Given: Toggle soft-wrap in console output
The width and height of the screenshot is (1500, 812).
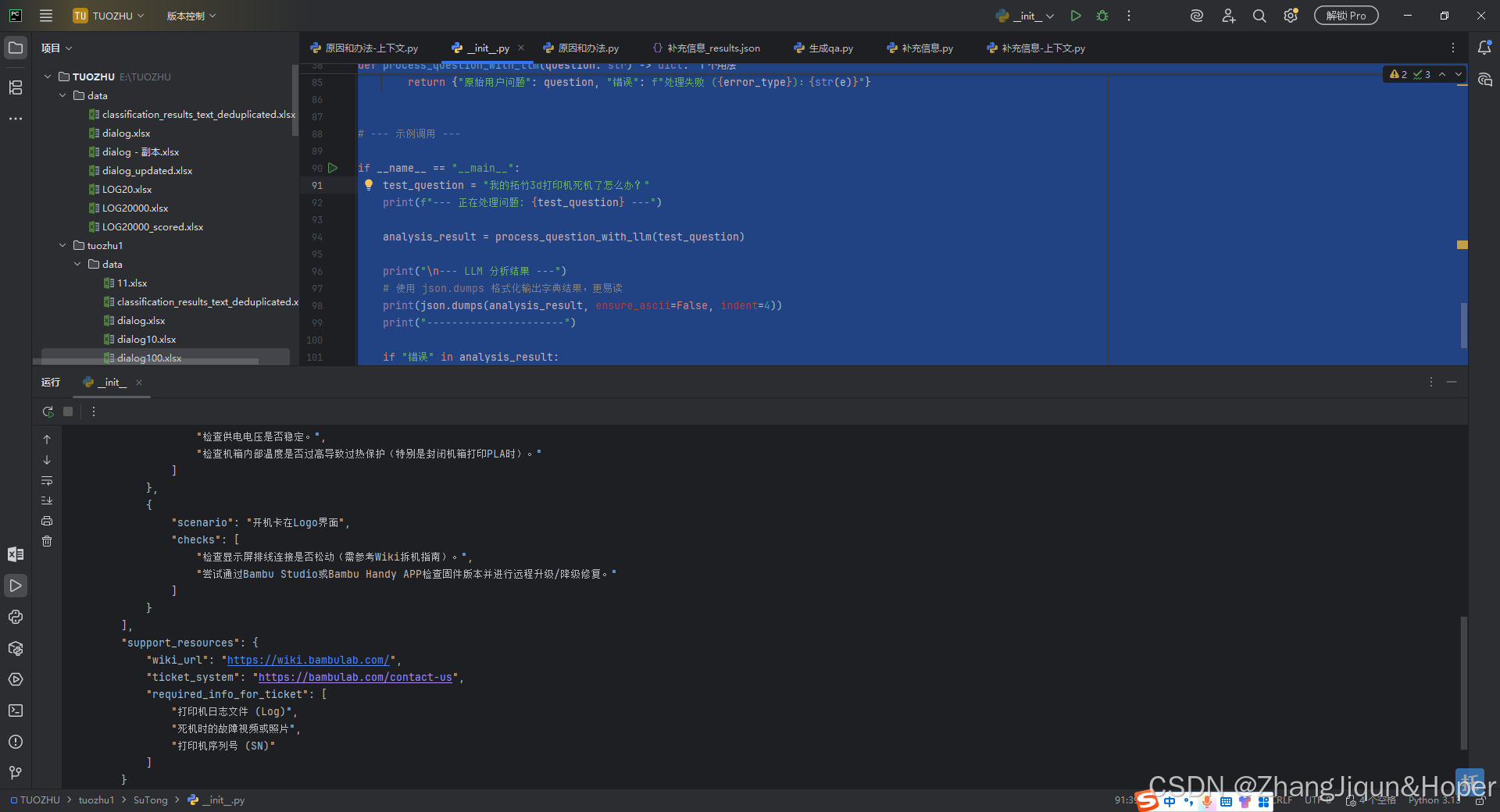Looking at the screenshot, I should pos(47,480).
